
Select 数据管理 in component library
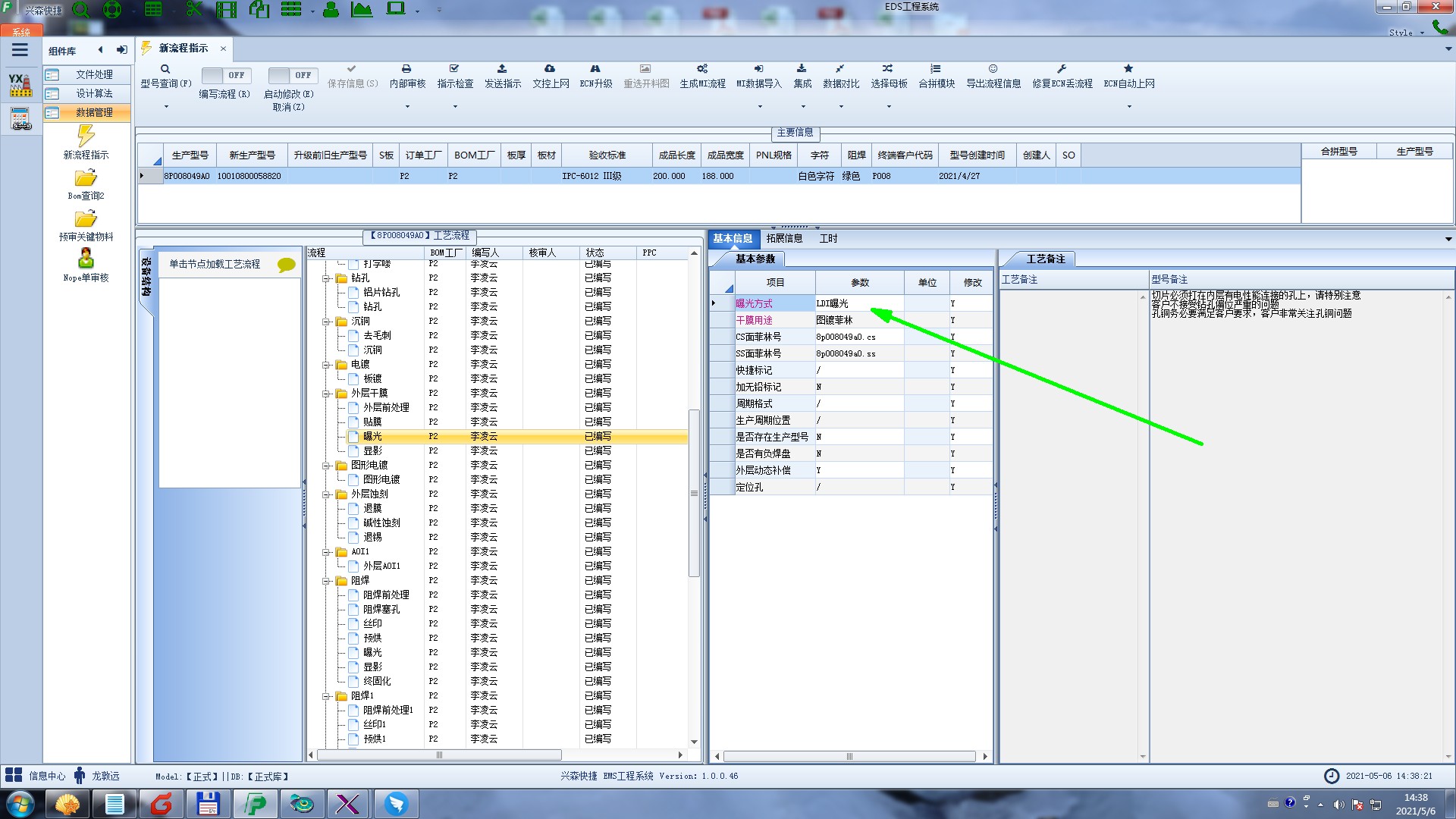[x=93, y=112]
